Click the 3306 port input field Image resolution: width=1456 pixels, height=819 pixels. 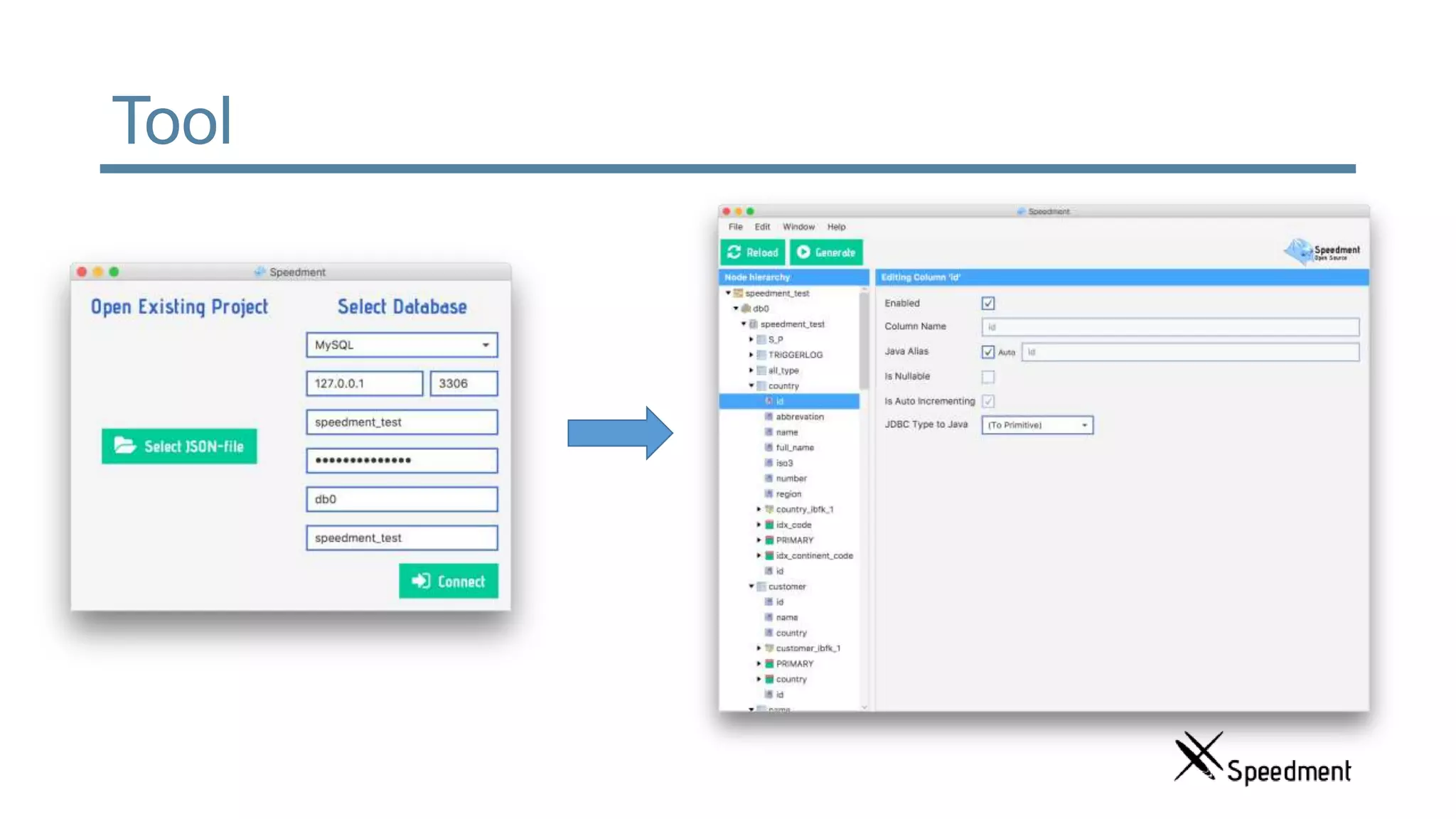pos(464,384)
